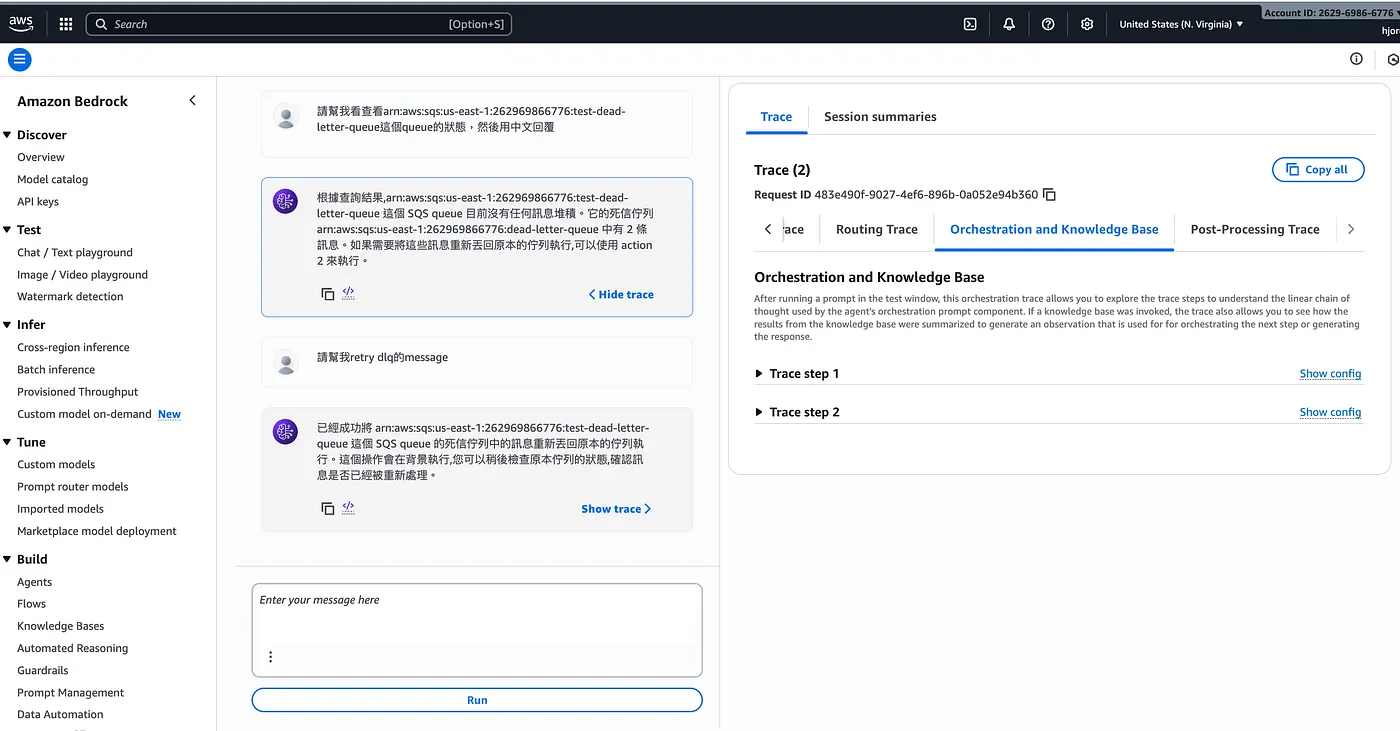View code icon under the first agent response

tap(348, 293)
